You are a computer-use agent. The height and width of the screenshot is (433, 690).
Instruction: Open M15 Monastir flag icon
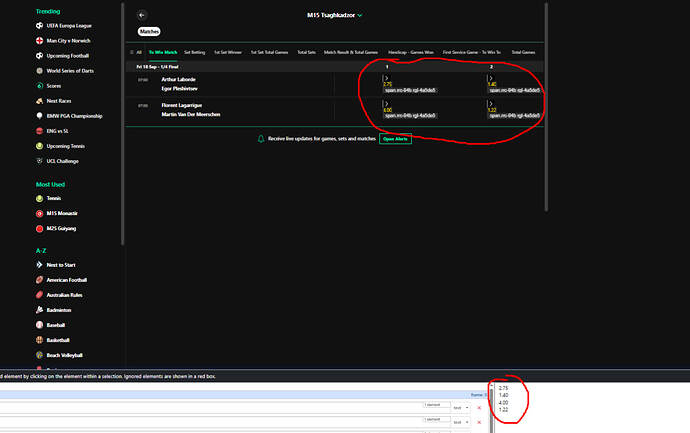39,213
